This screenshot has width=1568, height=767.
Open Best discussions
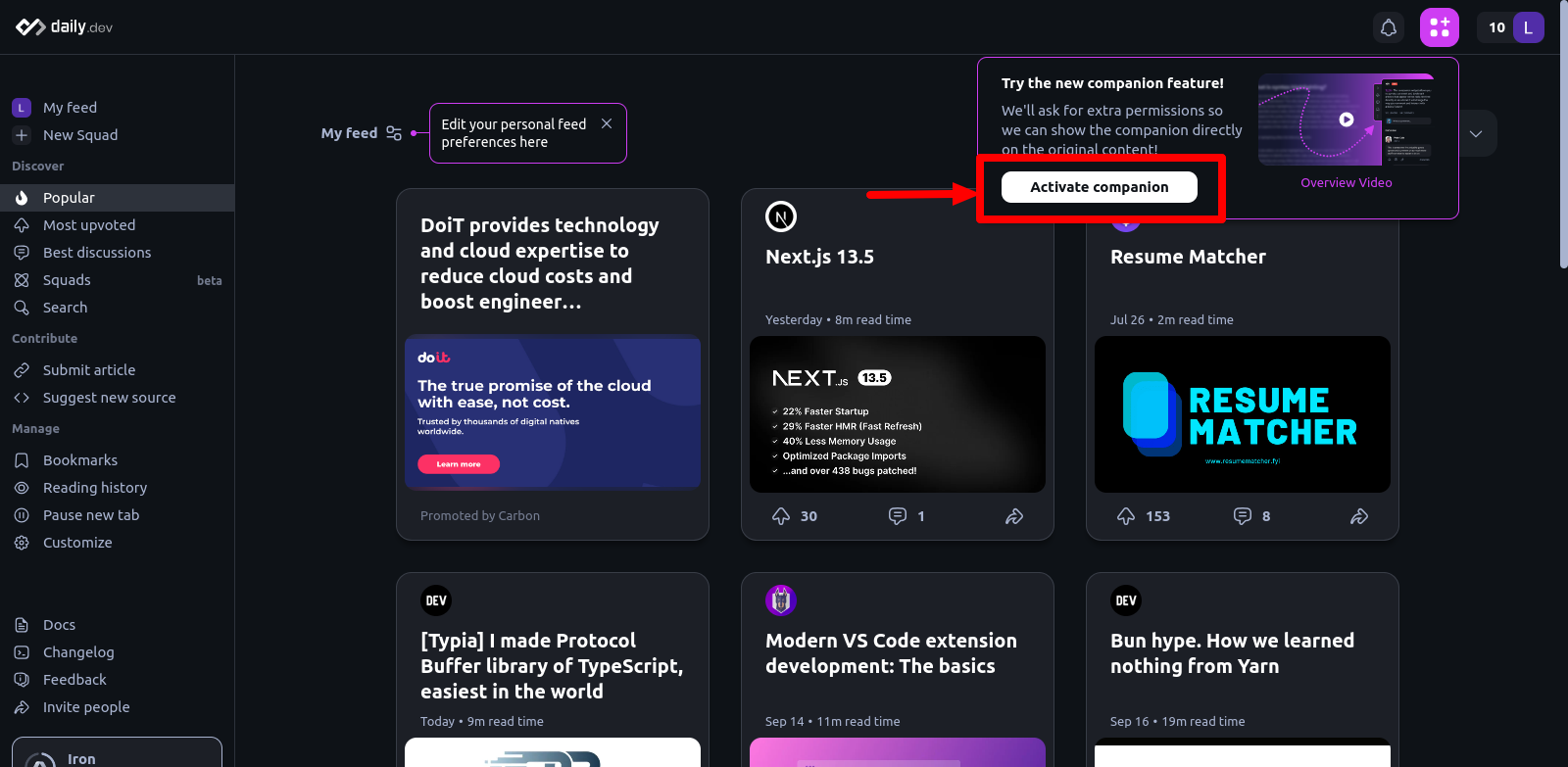pos(117,253)
